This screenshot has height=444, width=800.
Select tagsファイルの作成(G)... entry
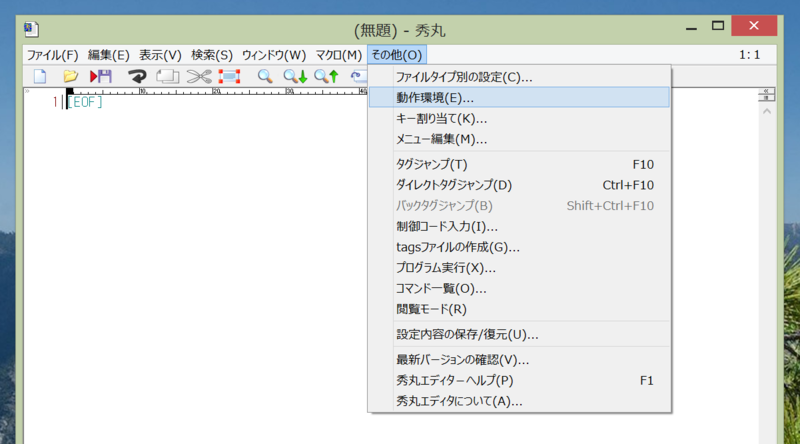point(519,247)
